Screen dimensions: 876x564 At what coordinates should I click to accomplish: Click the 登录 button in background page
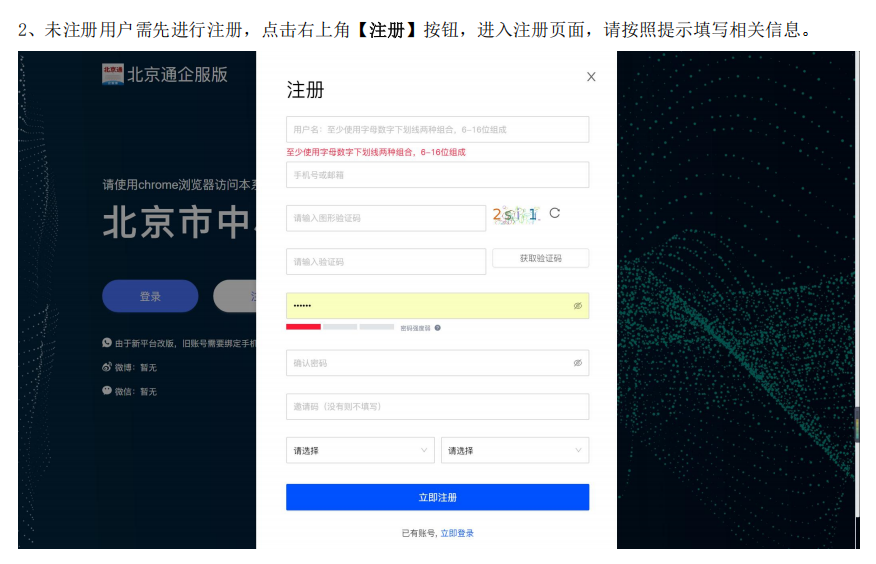pos(150,297)
